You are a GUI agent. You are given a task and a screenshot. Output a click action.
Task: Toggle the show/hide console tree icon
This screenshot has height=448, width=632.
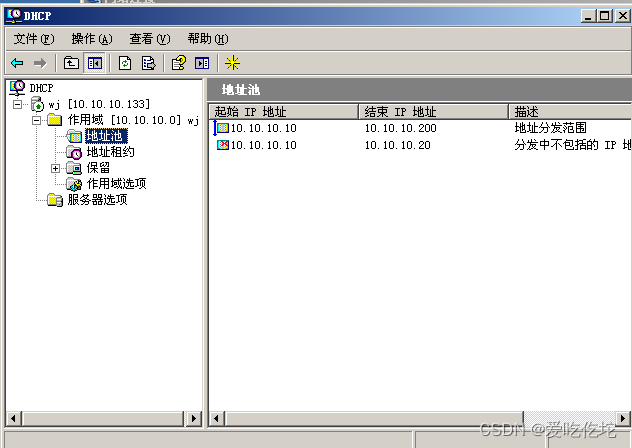tap(95, 63)
